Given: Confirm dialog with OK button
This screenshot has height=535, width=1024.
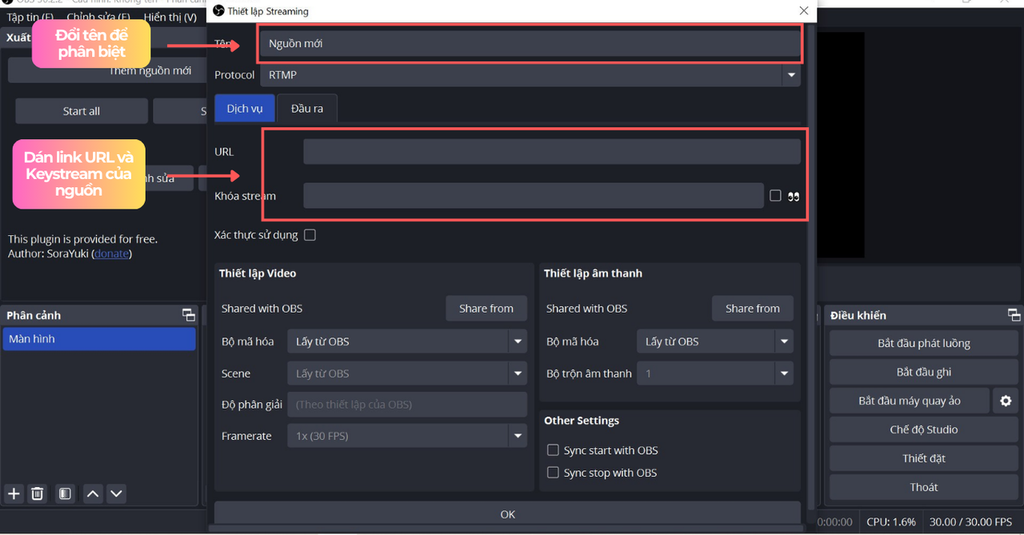Looking at the screenshot, I should click(x=507, y=514).
